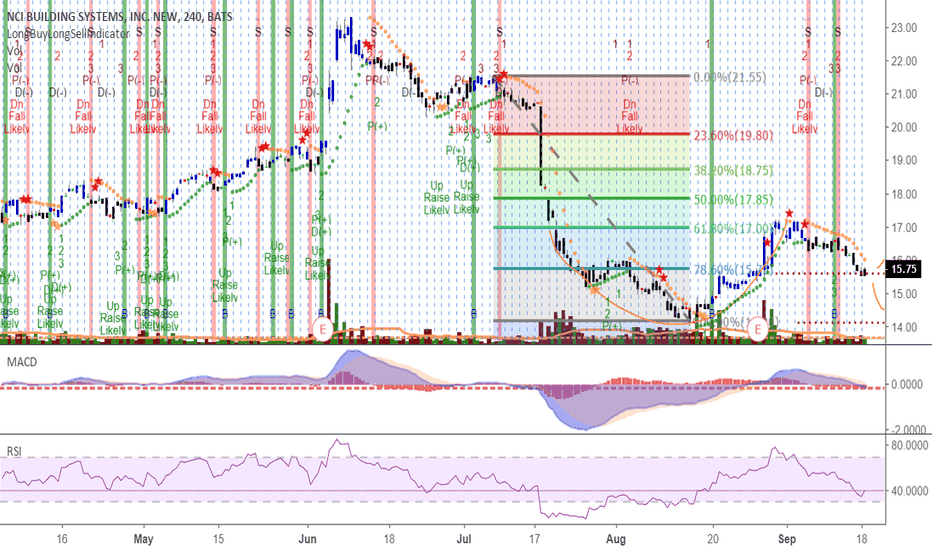Click the 15.00 price axis label
The width and height of the screenshot is (932, 550).
pos(903,294)
